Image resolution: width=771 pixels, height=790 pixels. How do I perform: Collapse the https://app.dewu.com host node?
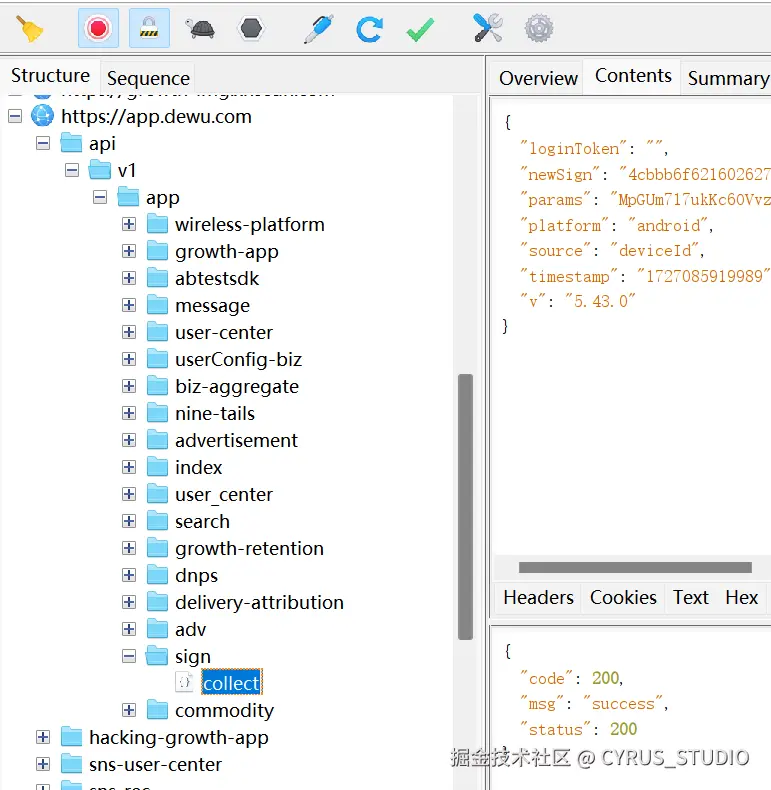[15, 116]
